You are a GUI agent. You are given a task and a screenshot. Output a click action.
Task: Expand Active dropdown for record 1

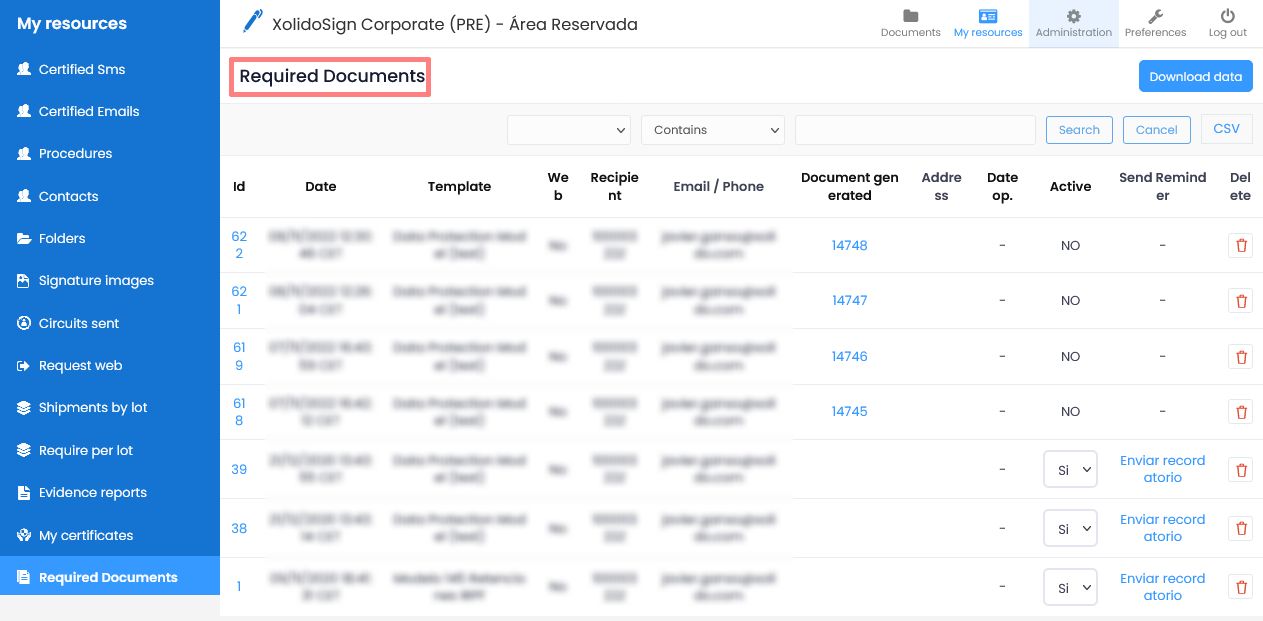[x=1069, y=588]
